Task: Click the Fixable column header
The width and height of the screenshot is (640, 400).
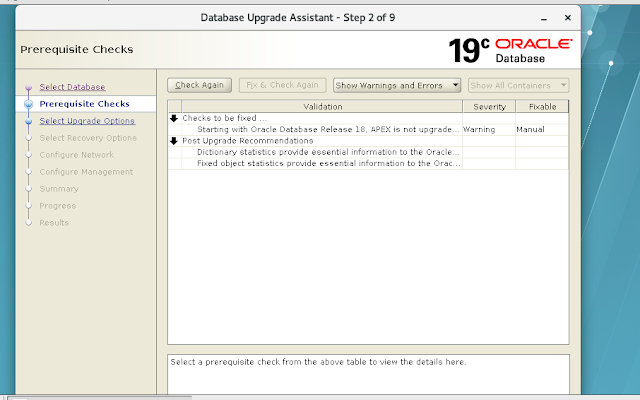Action: coord(542,107)
